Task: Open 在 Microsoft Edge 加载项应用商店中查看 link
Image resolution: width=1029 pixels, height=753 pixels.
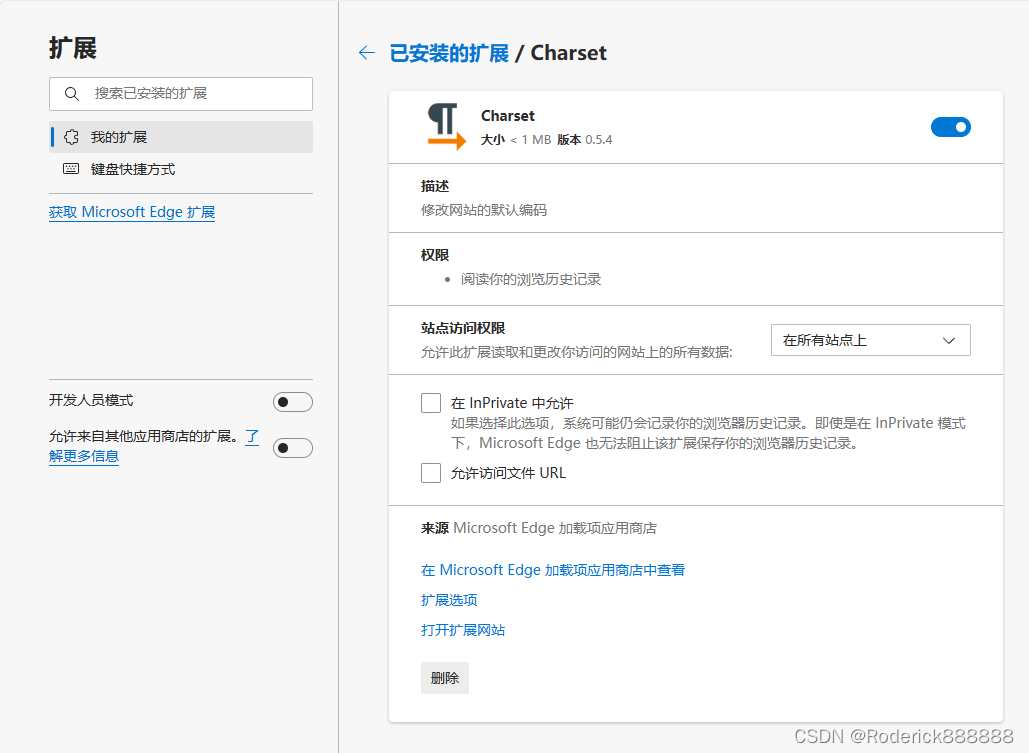Action: tap(553, 570)
